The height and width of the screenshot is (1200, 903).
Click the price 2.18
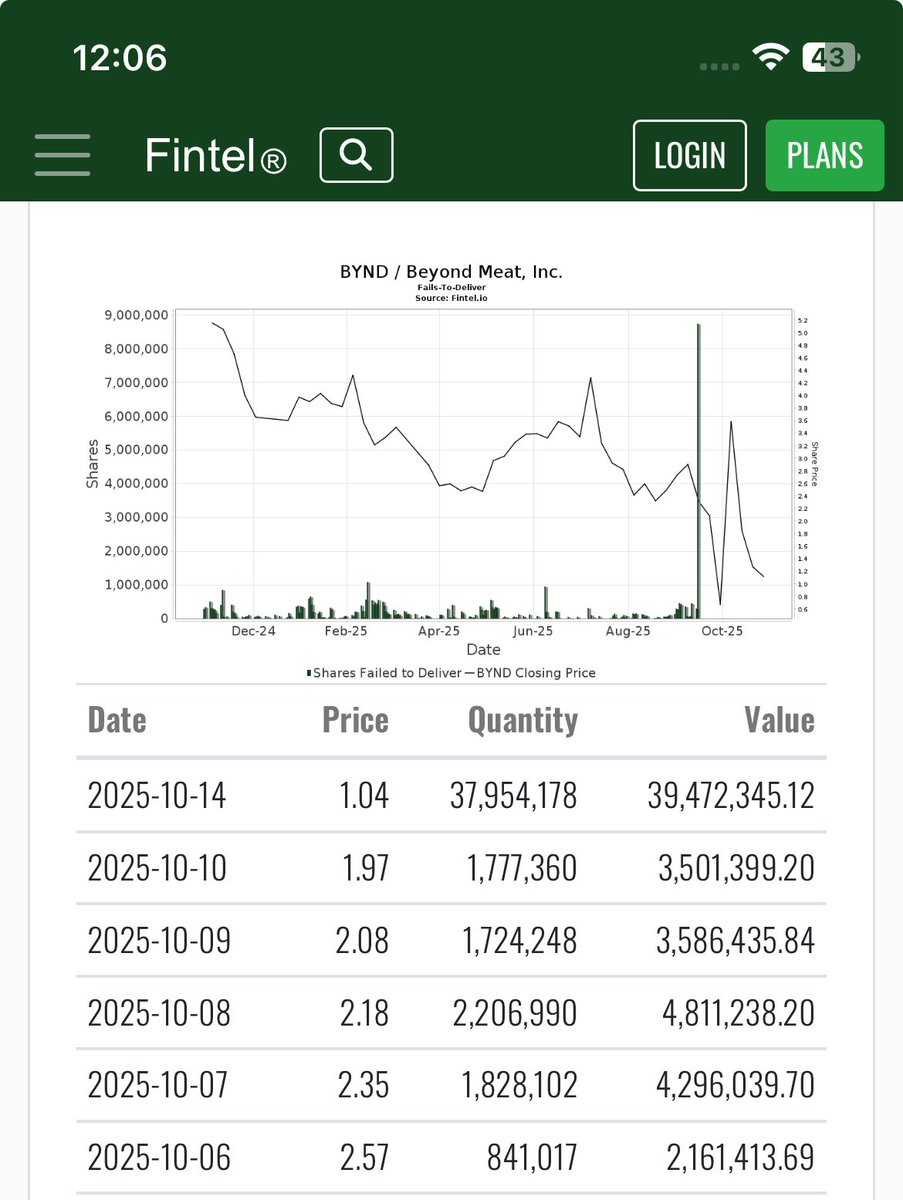(362, 1013)
